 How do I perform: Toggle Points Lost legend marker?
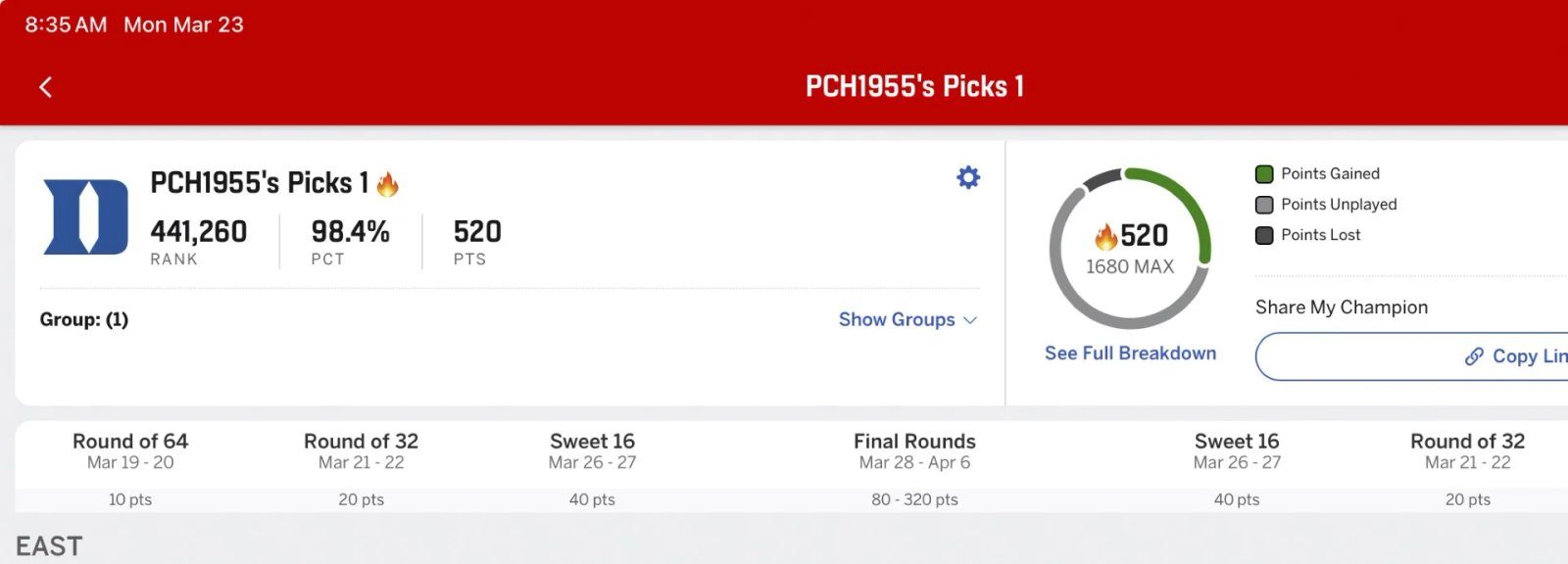[x=1264, y=235]
